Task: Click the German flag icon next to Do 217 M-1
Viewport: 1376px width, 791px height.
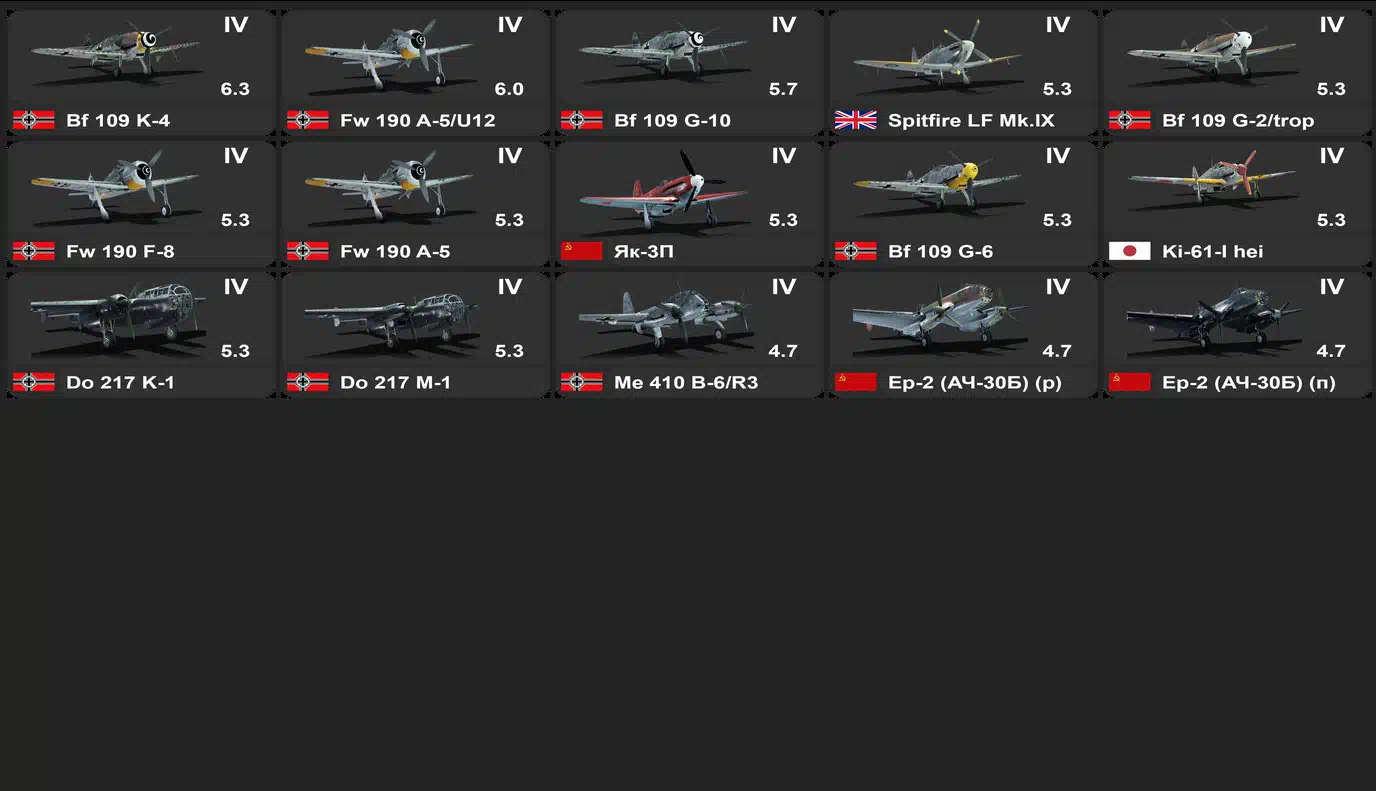Action: [307, 382]
